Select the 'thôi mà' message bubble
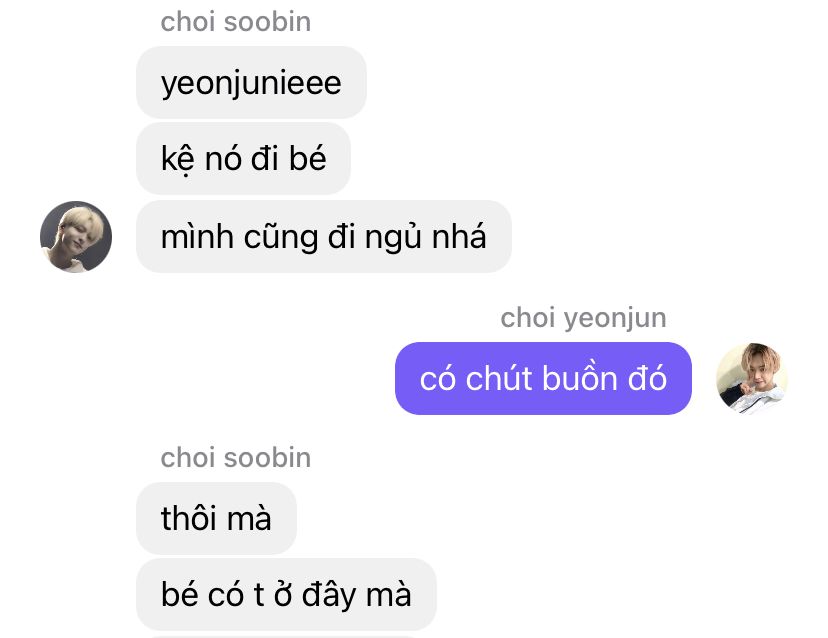The image size is (828, 638). [217, 518]
